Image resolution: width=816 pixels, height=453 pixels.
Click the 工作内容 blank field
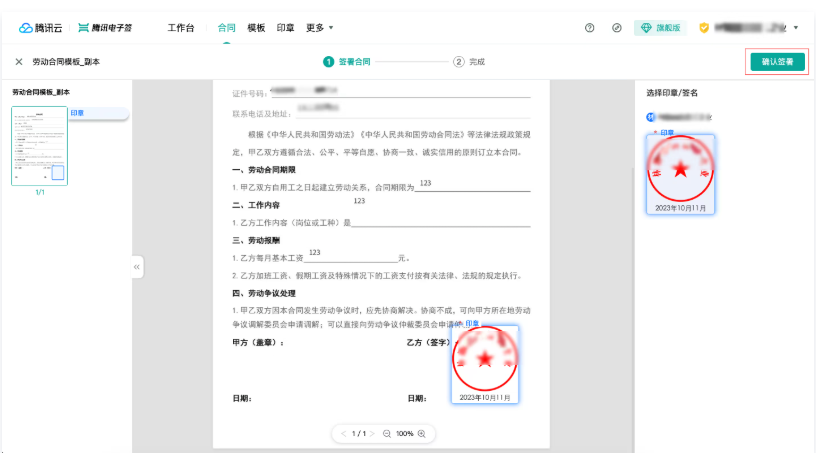[x=441, y=222]
